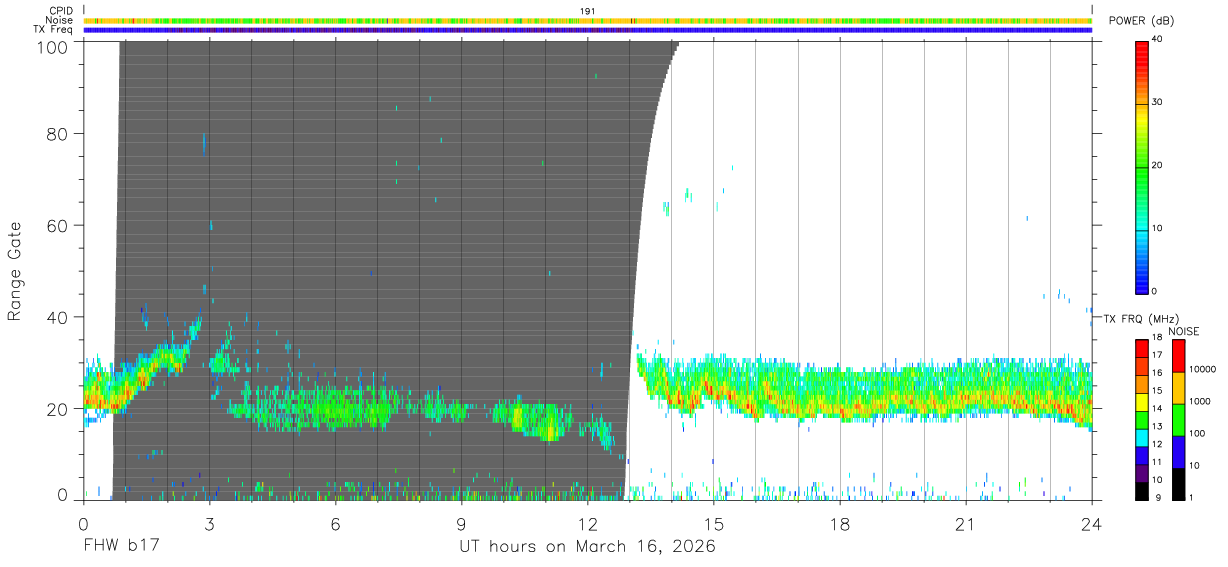The height and width of the screenshot is (567, 1228).
Task: Click the blue TX frequency strip
Action: coord(588,30)
